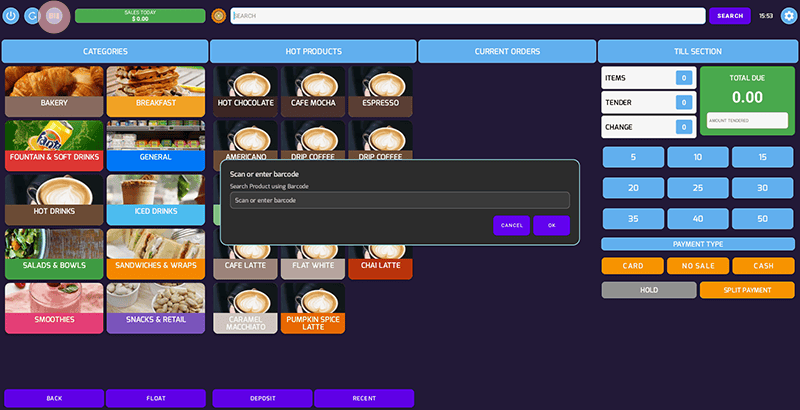This screenshot has width=800, height=410.
Task: Add Cafe Mocha product
Action: (313, 92)
